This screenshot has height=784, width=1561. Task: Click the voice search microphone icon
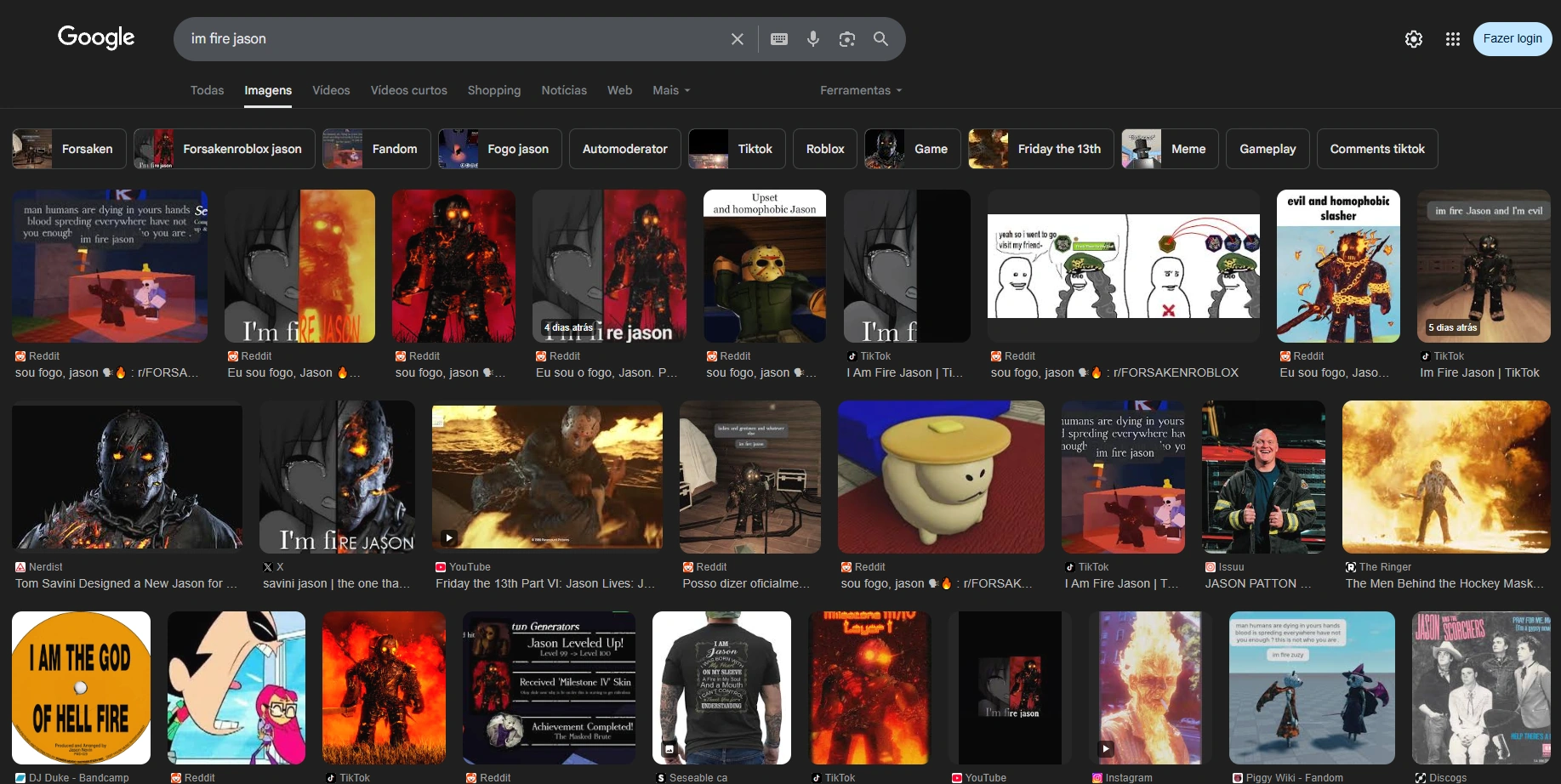[x=812, y=38]
